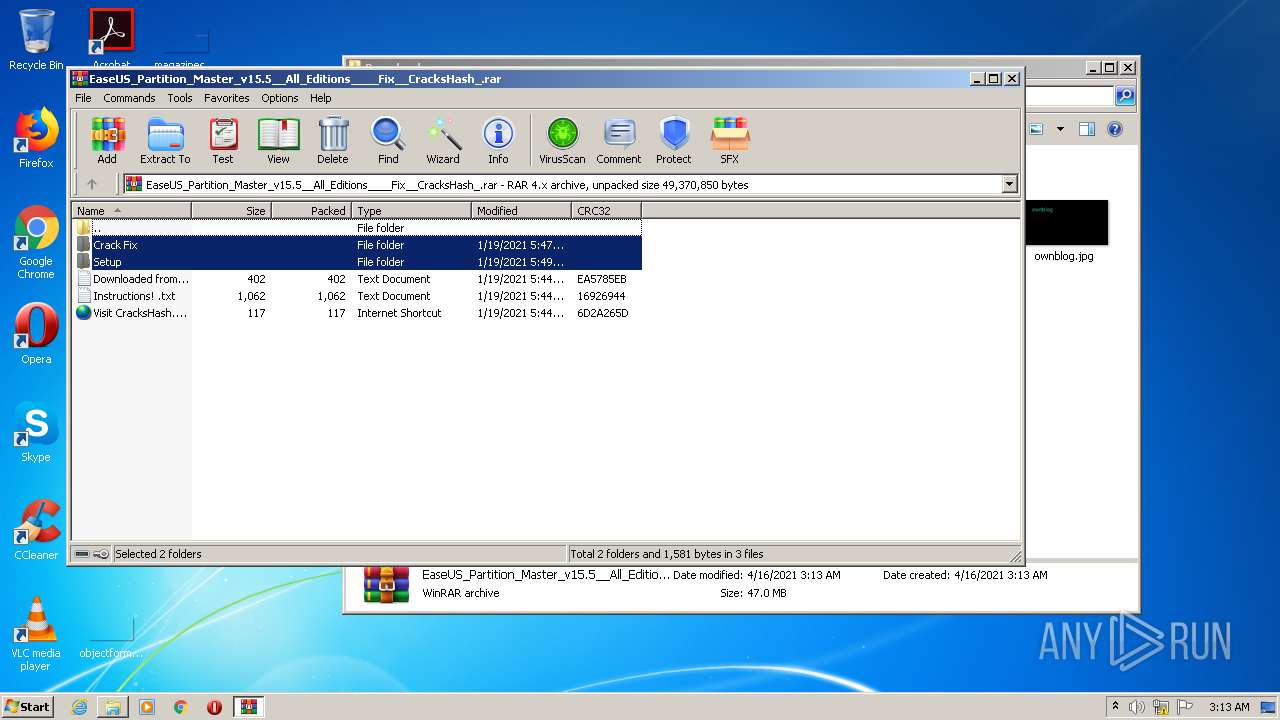Click the volume icon in system tray
Image resolution: width=1280 pixels, height=720 pixels.
pyautogui.click(x=1136, y=707)
